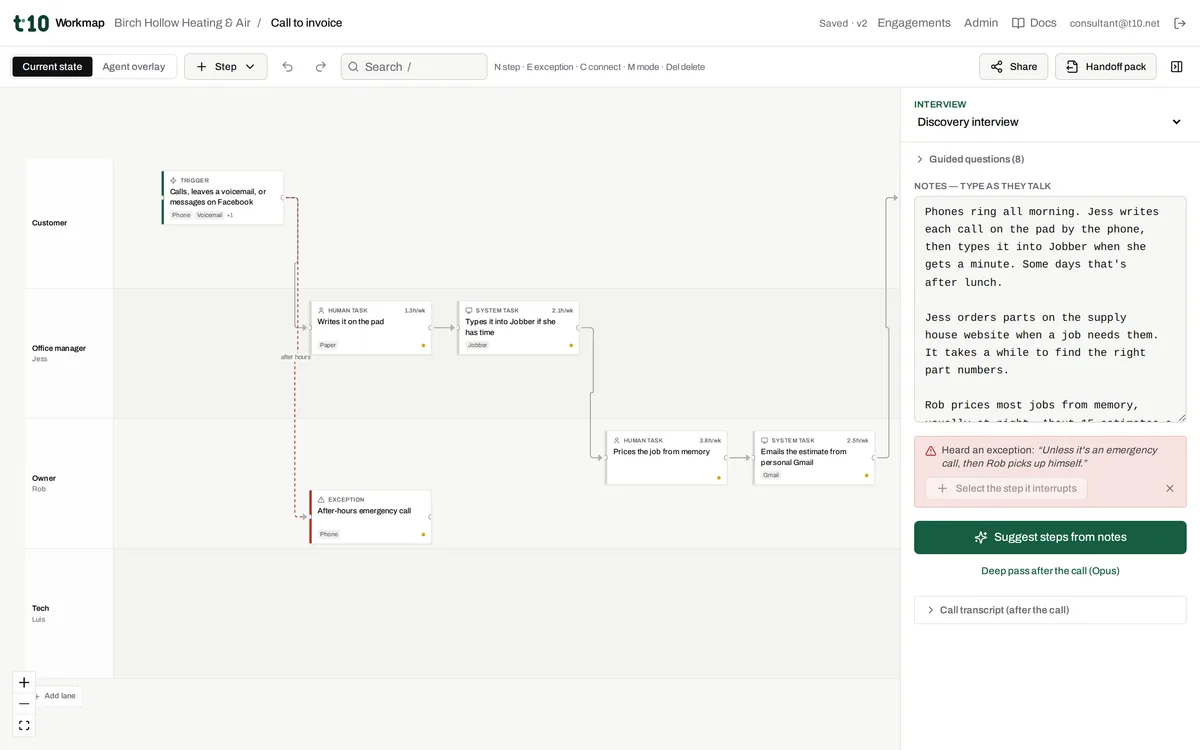This screenshot has height=750, width=1200.
Task: Click into the Search field
Action: point(414,67)
